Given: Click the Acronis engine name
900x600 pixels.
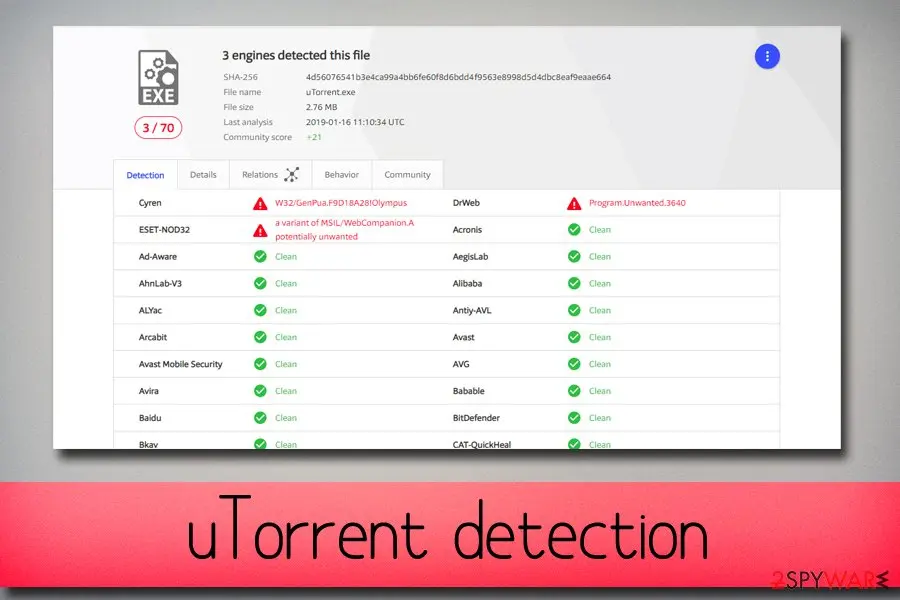Looking at the screenshot, I should (x=467, y=230).
